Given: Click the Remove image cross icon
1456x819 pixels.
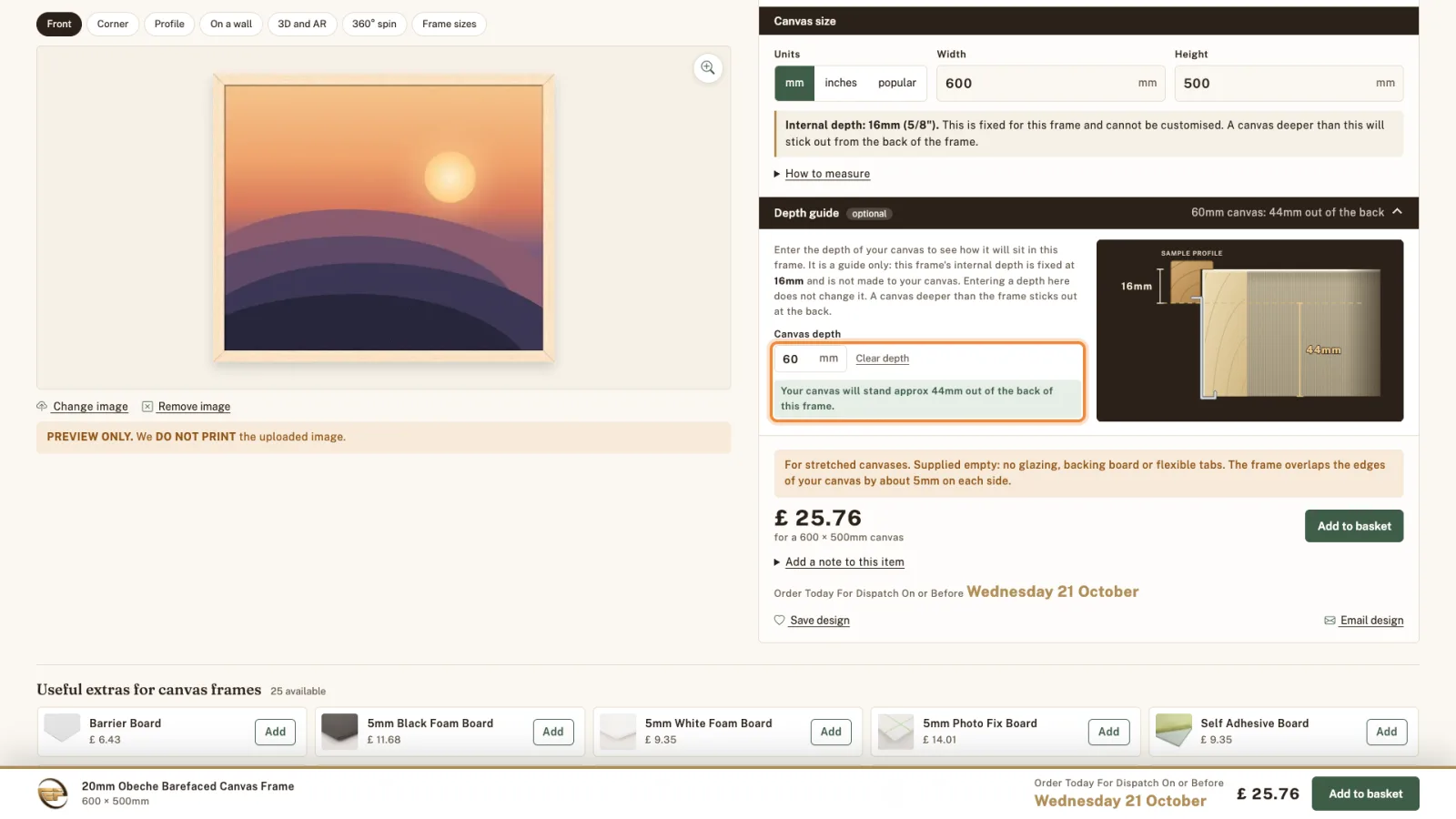Looking at the screenshot, I should click(x=147, y=407).
